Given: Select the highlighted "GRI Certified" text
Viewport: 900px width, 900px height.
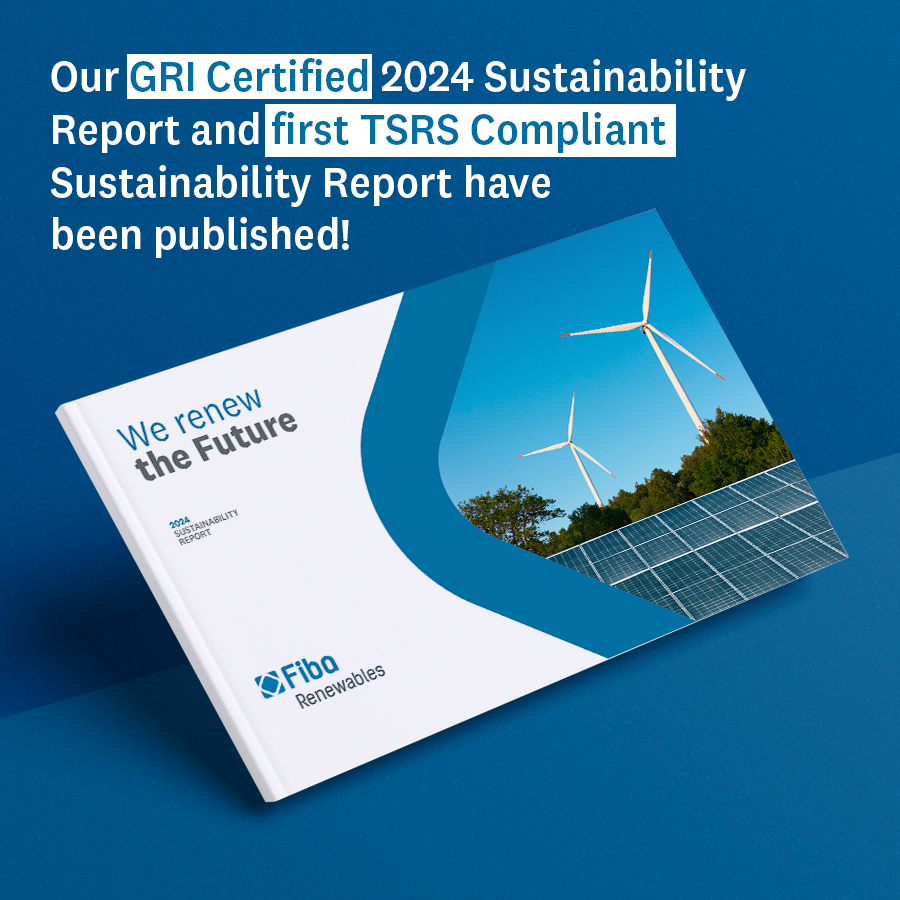Looking at the screenshot, I should pos(249,79).
